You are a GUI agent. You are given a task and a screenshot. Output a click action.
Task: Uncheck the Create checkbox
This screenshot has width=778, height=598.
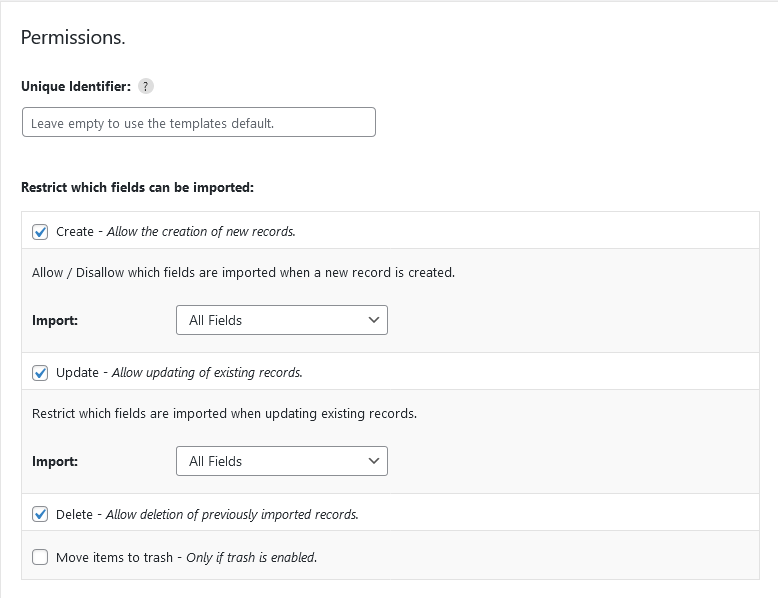pos(40,232)
